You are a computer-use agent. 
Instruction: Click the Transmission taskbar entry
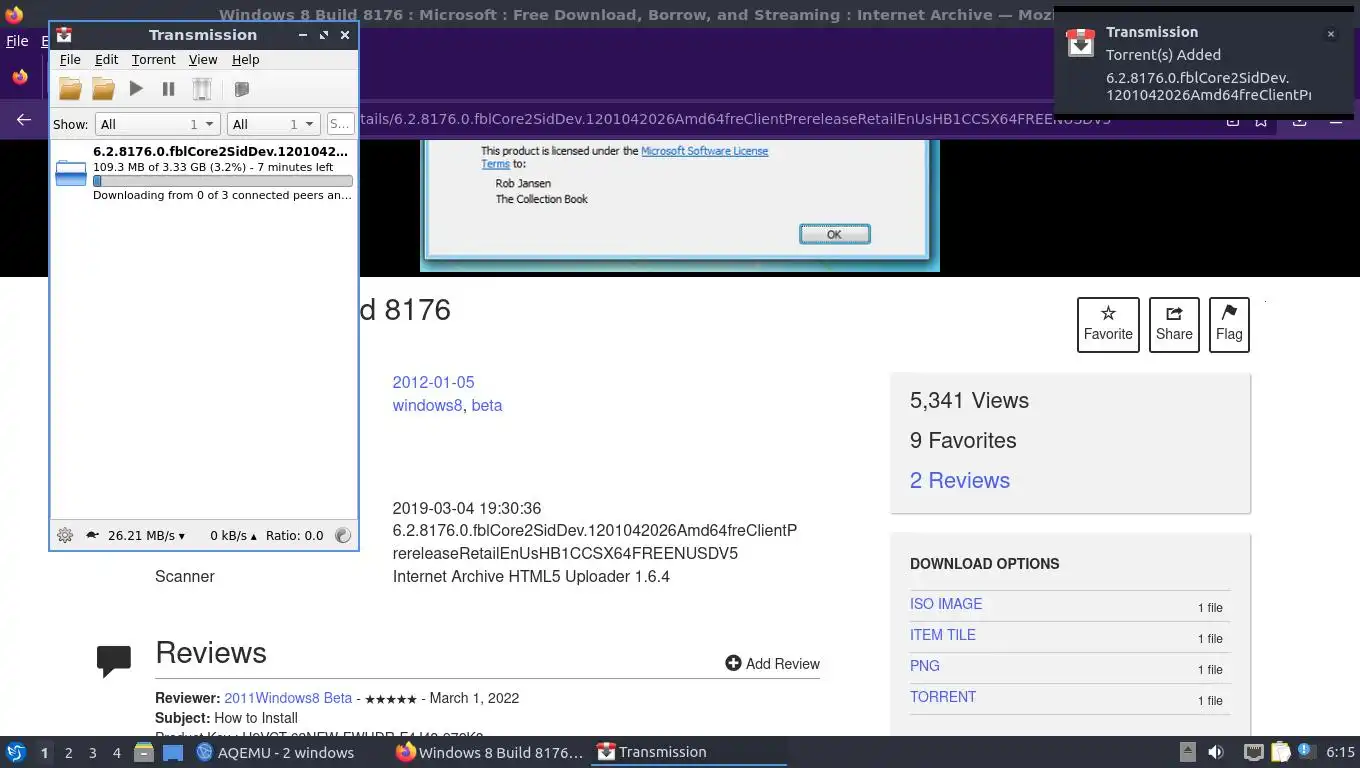[x=689, y=752]
